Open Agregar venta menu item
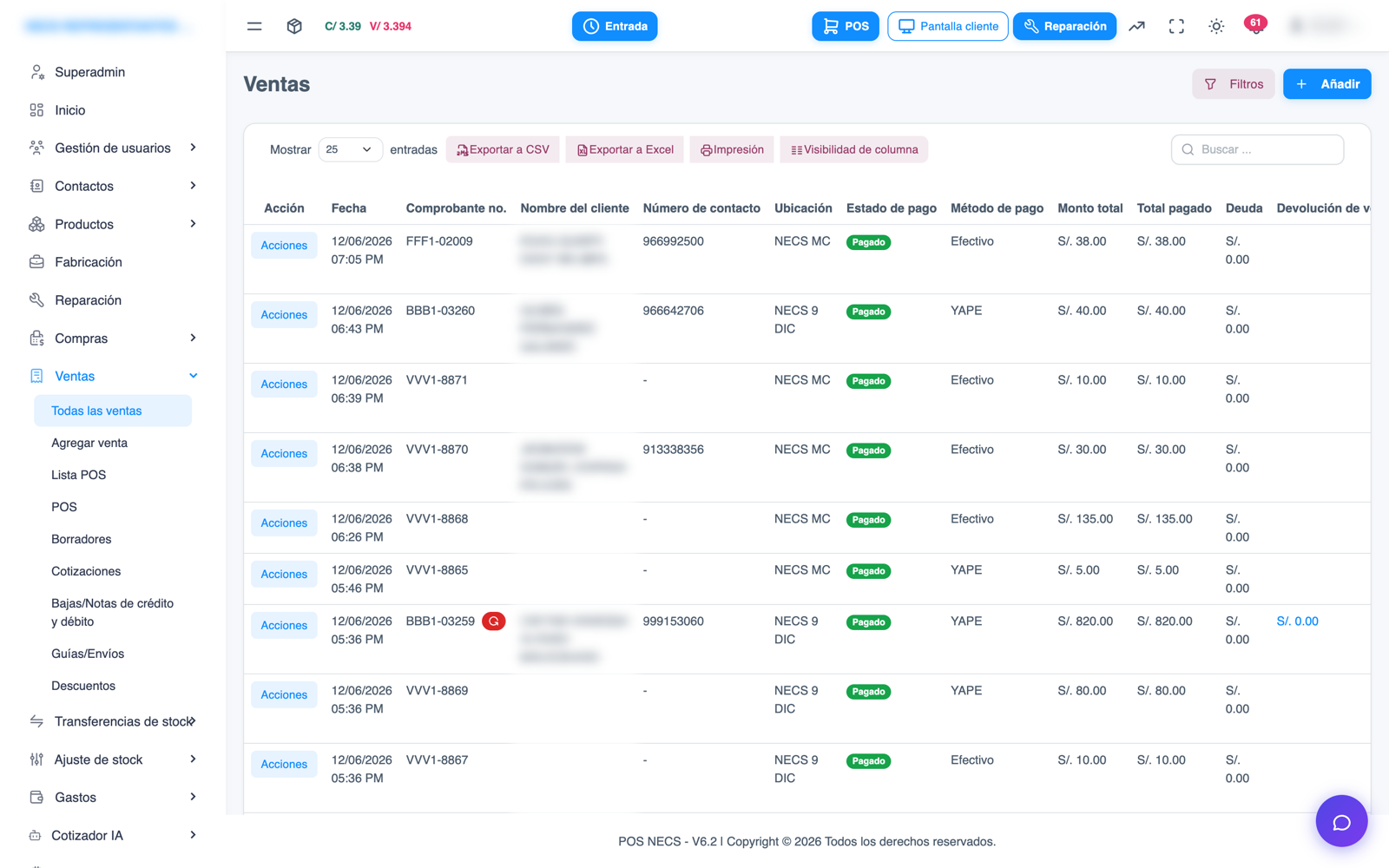This screenshot has width=1389, height=868. (89, 443)
